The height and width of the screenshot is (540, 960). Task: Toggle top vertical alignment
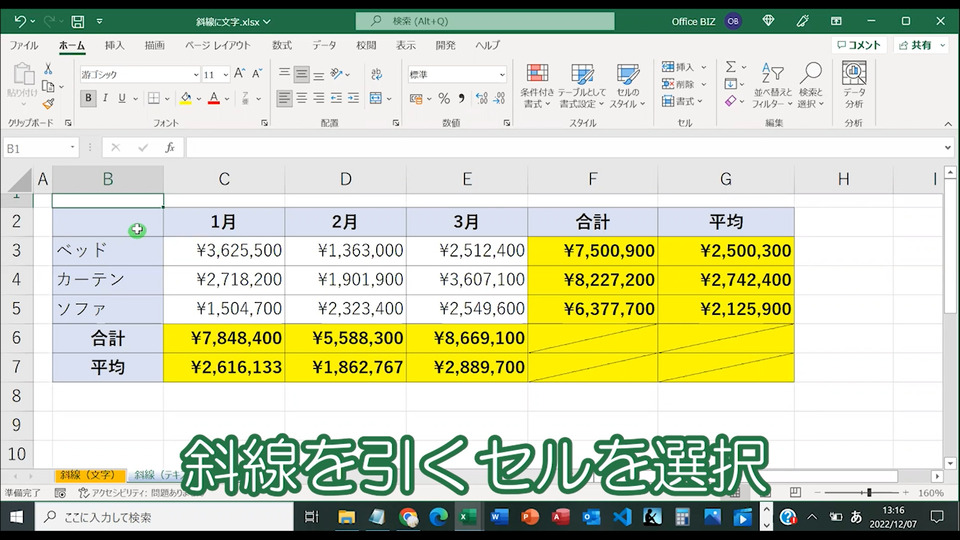[284, 74]
